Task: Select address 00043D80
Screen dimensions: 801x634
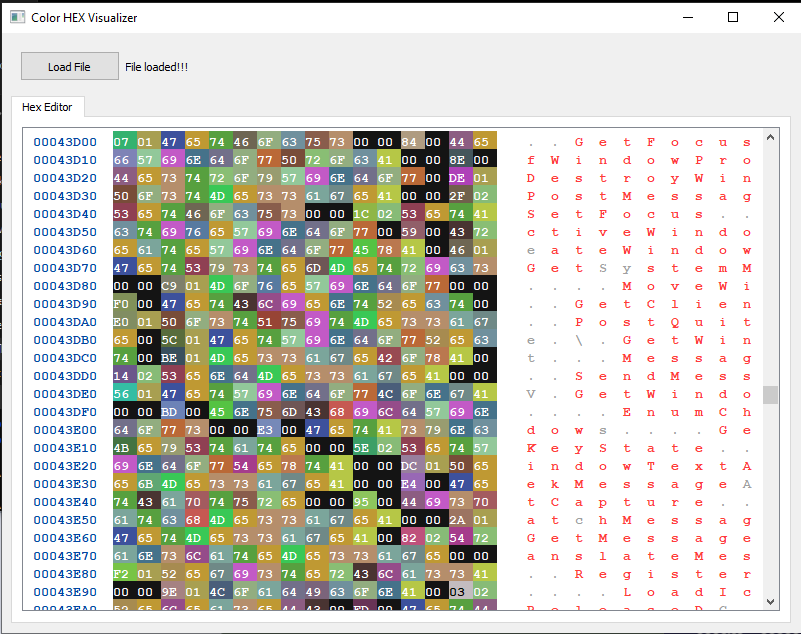Action: pyautogui.click(x=65, y=286)
